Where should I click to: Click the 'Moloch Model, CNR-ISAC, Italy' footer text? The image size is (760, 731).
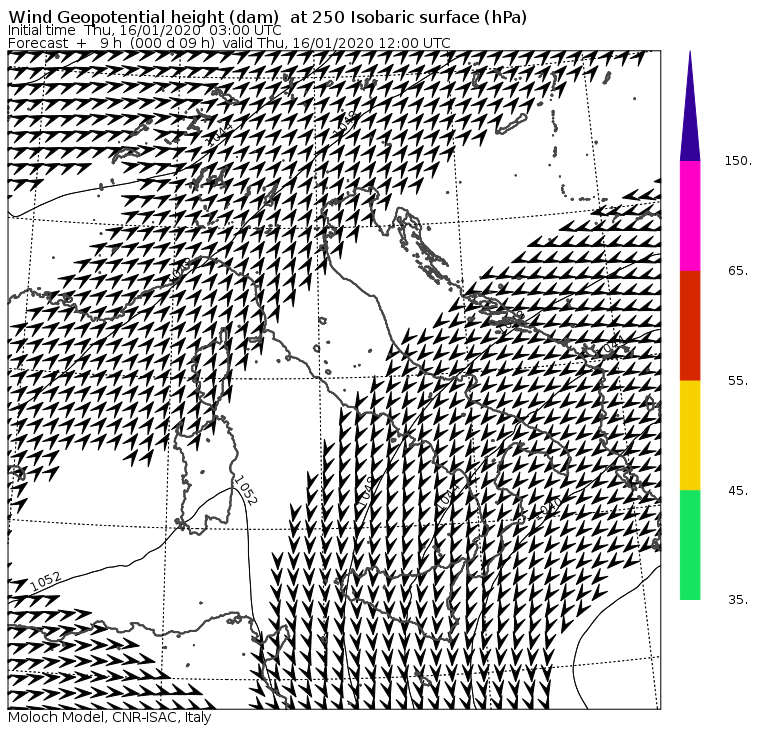click(x=110, y=717)
